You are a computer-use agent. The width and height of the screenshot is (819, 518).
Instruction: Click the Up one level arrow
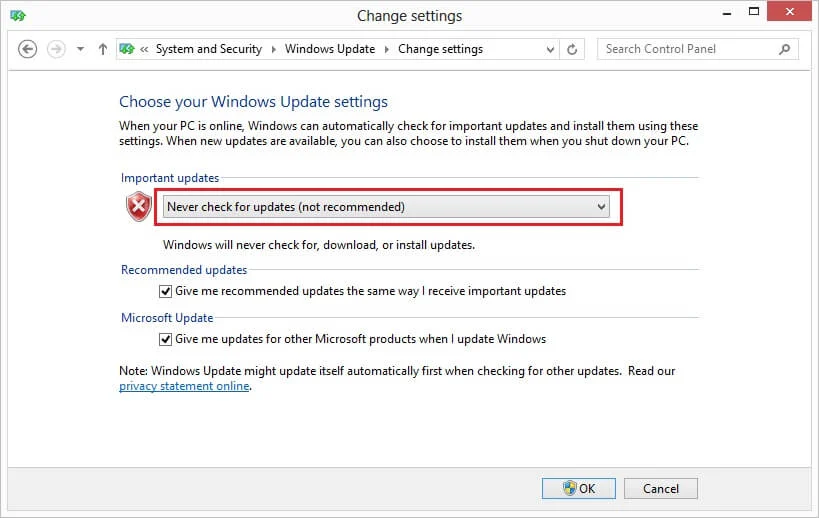[x=102, y=49]
